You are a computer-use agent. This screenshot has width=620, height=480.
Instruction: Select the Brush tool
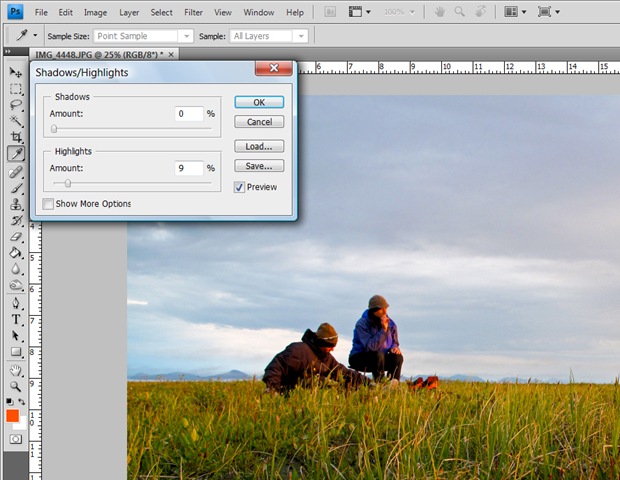click(16, 188)
